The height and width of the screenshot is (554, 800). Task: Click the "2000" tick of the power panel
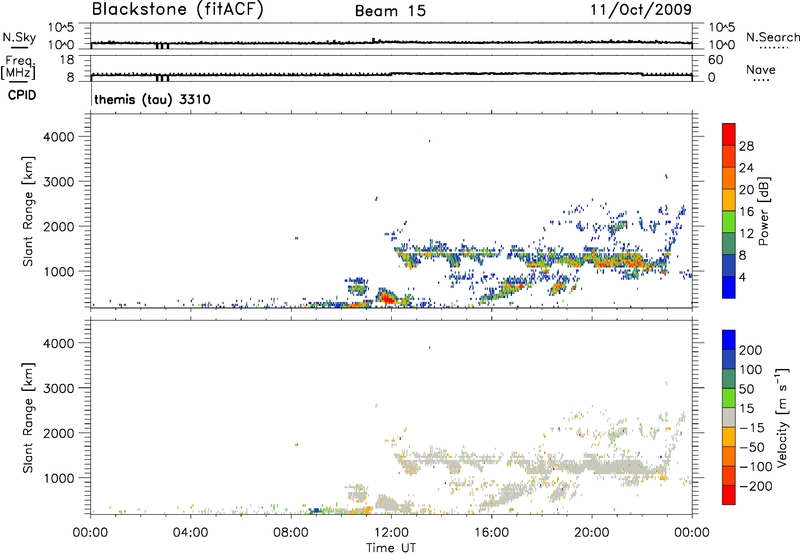click(59, 226)
